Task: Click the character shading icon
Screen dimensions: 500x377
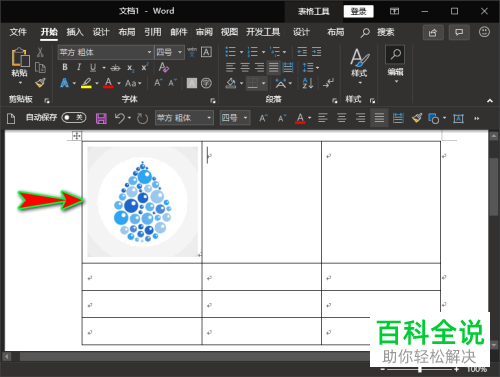Action: [192, 83]
